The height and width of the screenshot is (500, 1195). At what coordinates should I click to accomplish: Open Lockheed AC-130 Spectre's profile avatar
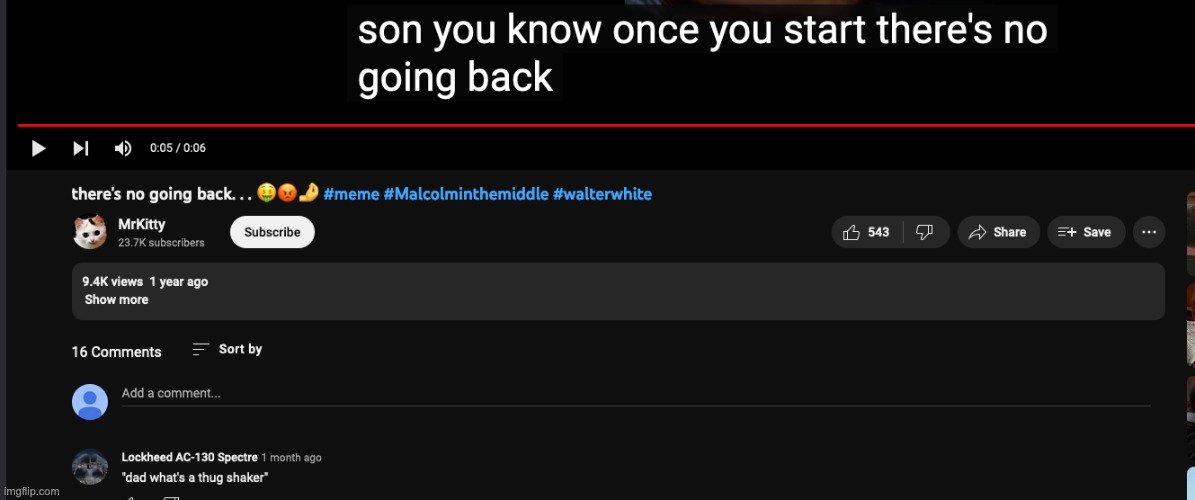90,467
